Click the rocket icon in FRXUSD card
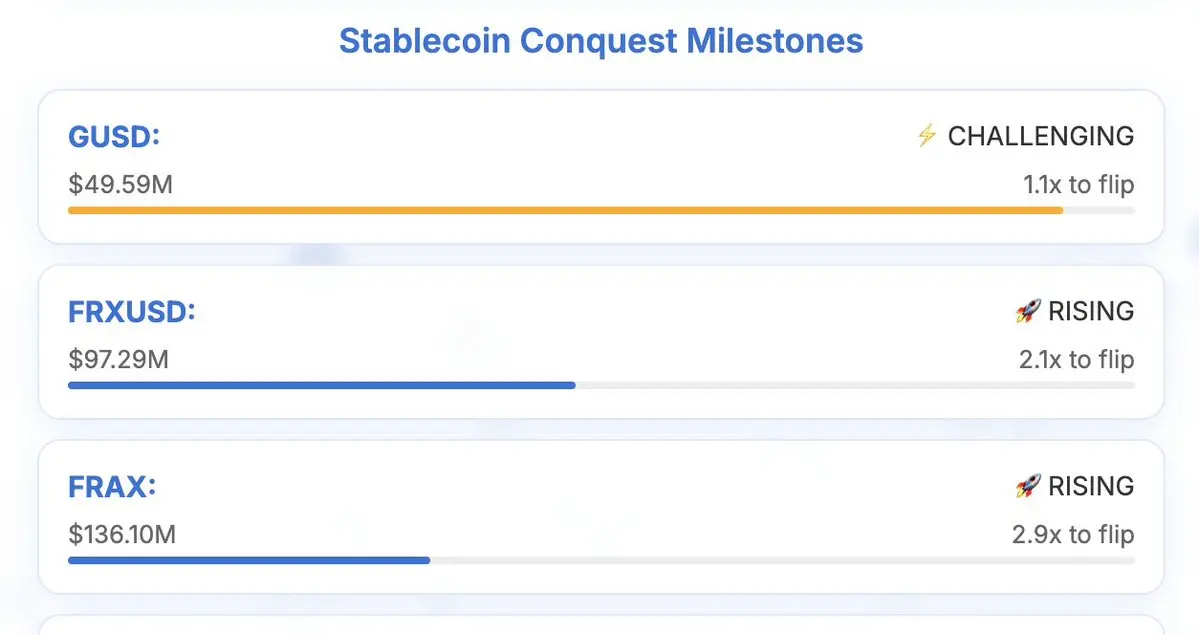 [1028, 311]
